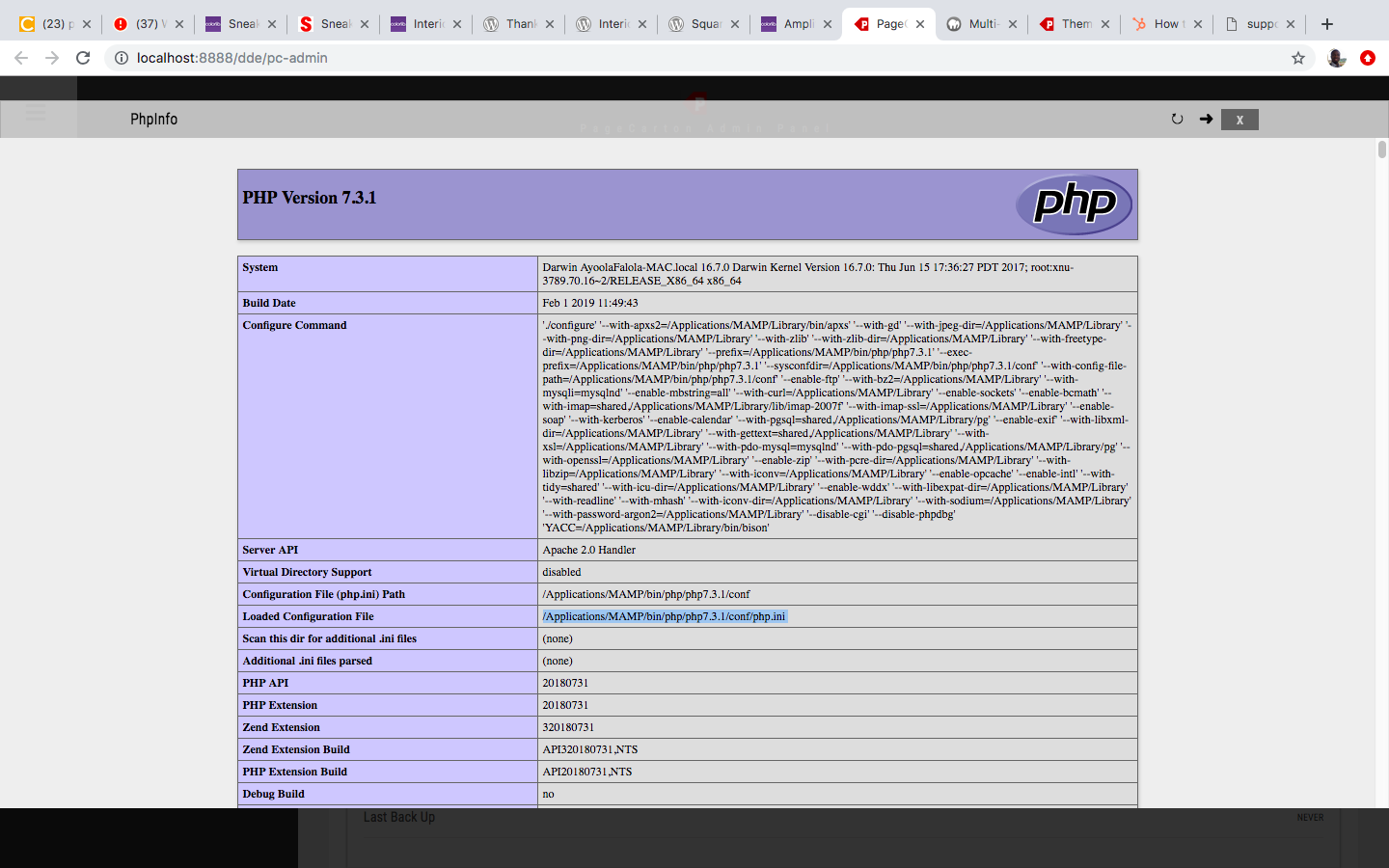Screen dimensions: 1389x868
Task: Click the "Additional .ini files parsed" label
Action: 307,661
